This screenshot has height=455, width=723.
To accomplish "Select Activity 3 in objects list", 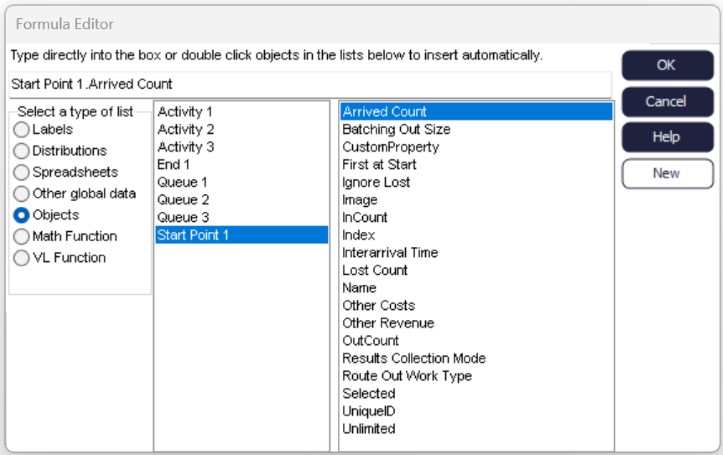I will click(x=242, y=147).
